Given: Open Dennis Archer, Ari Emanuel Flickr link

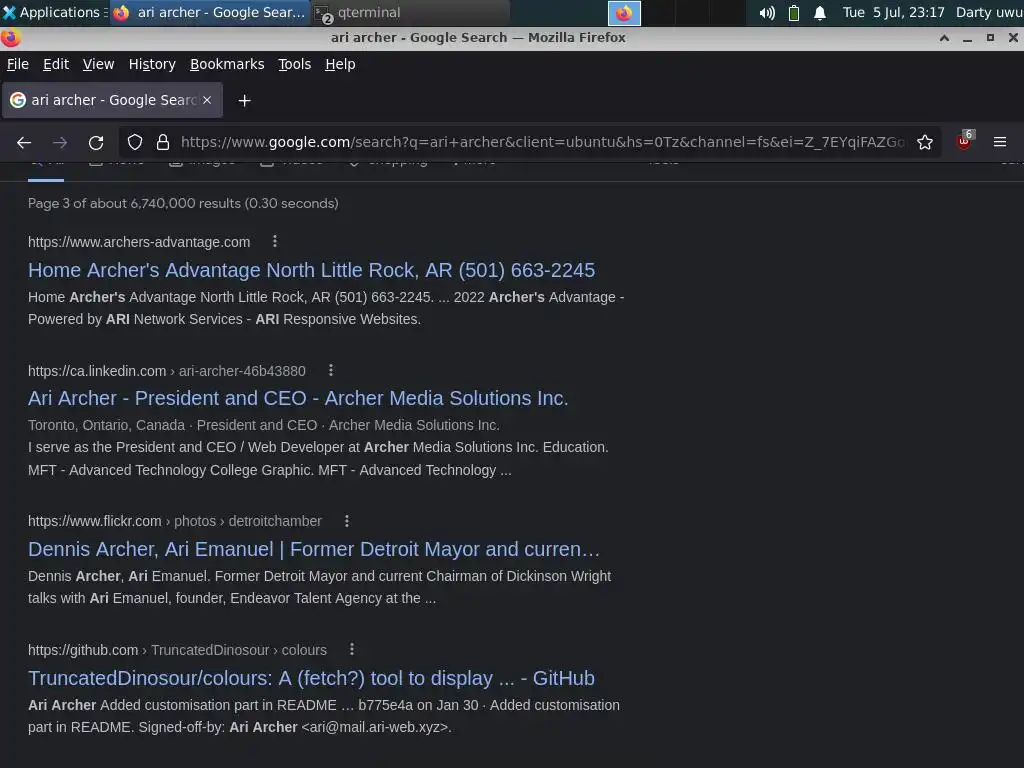Looking at the screenshot, I should click(x=313, y=549).
